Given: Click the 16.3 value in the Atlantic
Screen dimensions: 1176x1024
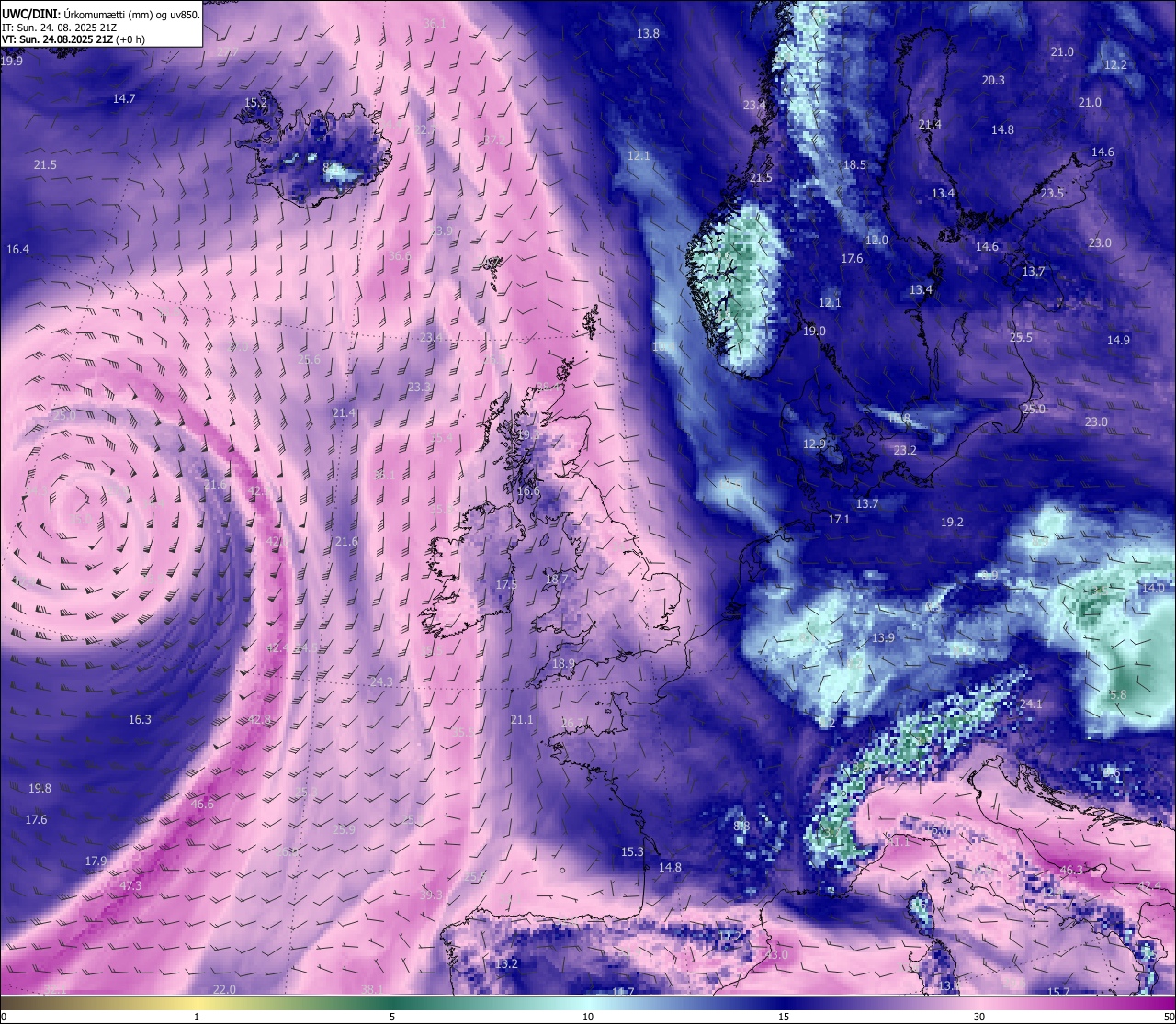Looking at the screenshot, I should pyautogui.click(x=140, y=720).
